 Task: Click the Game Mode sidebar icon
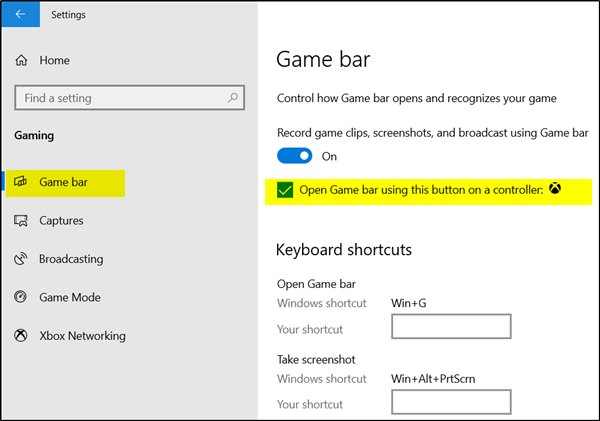click(x=21, y=297)
